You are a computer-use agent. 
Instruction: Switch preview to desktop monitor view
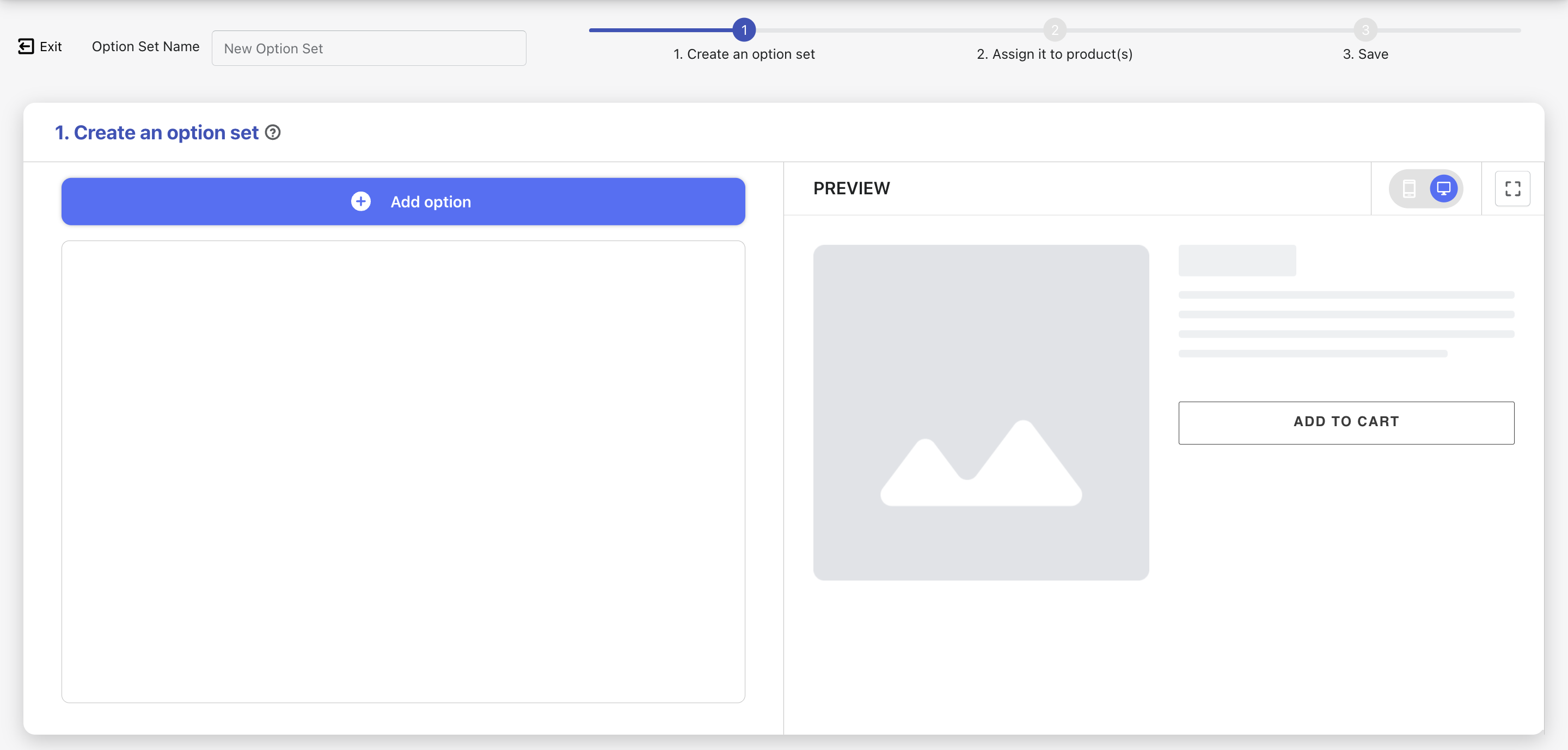point(1443,188)
